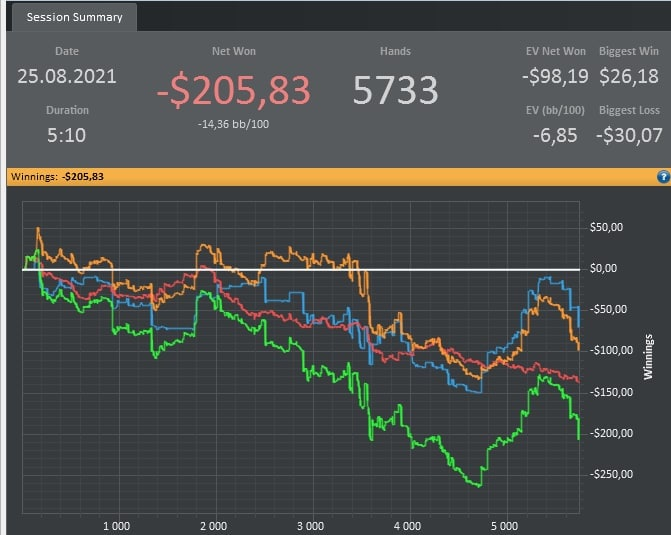Click the Duration value 5:10

click(x=66, y=135)
